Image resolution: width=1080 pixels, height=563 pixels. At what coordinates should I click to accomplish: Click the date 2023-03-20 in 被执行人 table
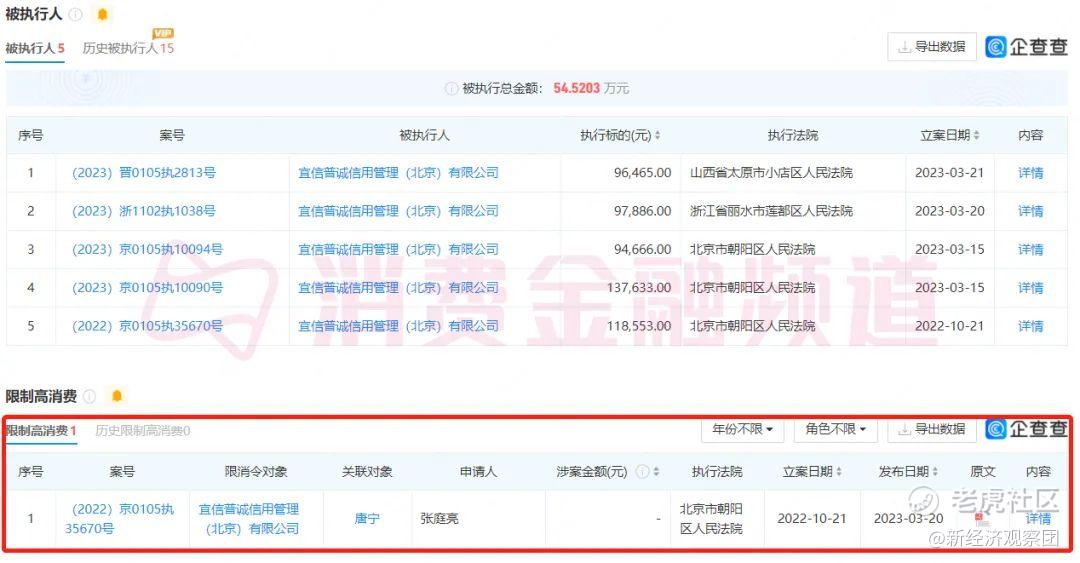pos(950,211)
